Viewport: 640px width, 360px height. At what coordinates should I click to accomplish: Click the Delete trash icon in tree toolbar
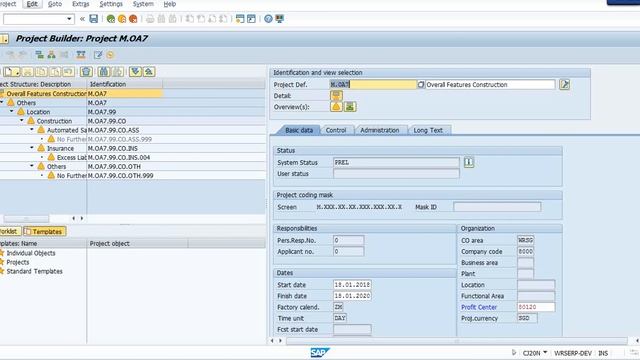86,72
